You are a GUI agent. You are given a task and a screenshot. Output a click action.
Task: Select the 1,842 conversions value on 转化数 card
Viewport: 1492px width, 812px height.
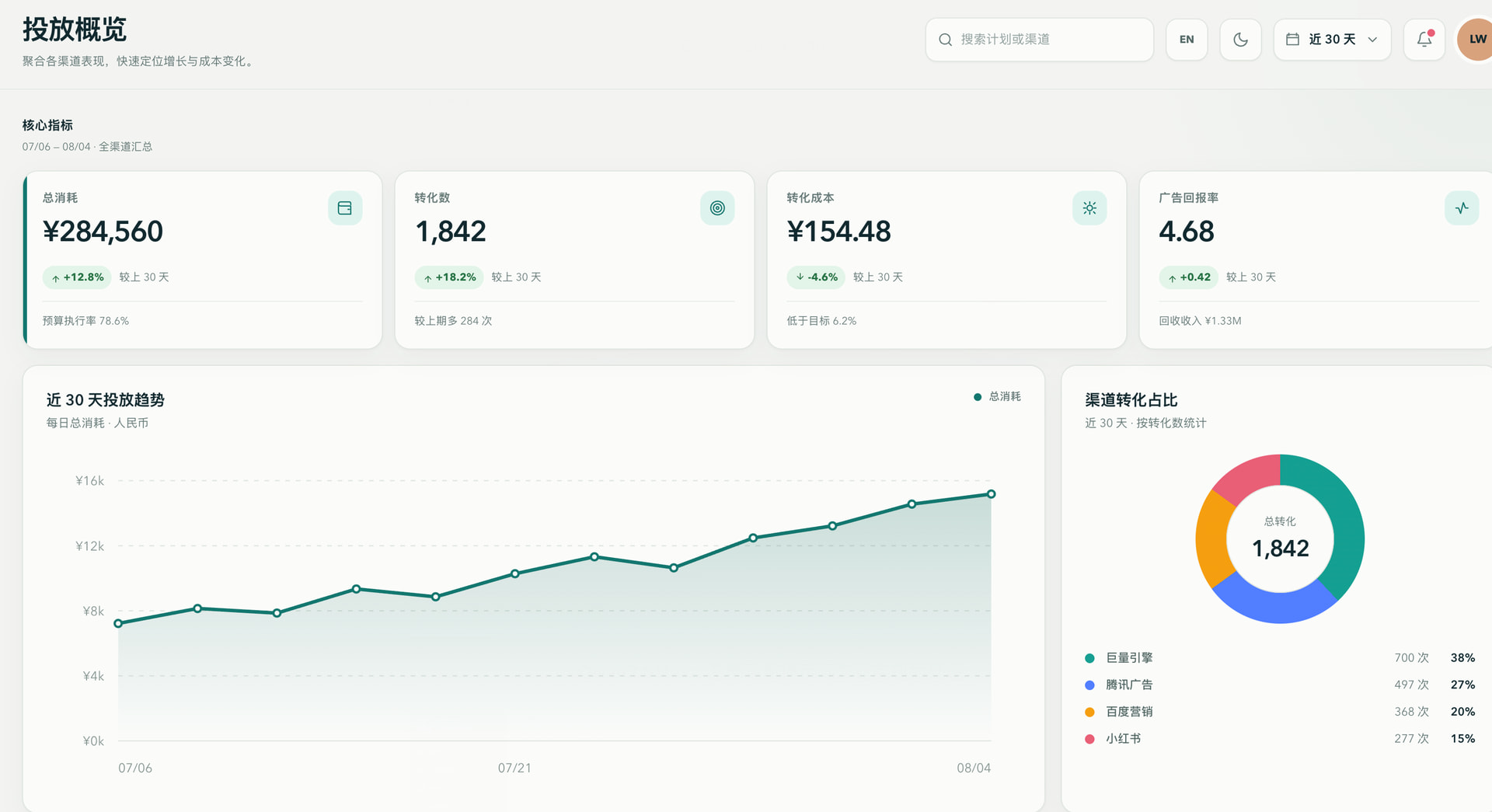[x=451, y=232]
